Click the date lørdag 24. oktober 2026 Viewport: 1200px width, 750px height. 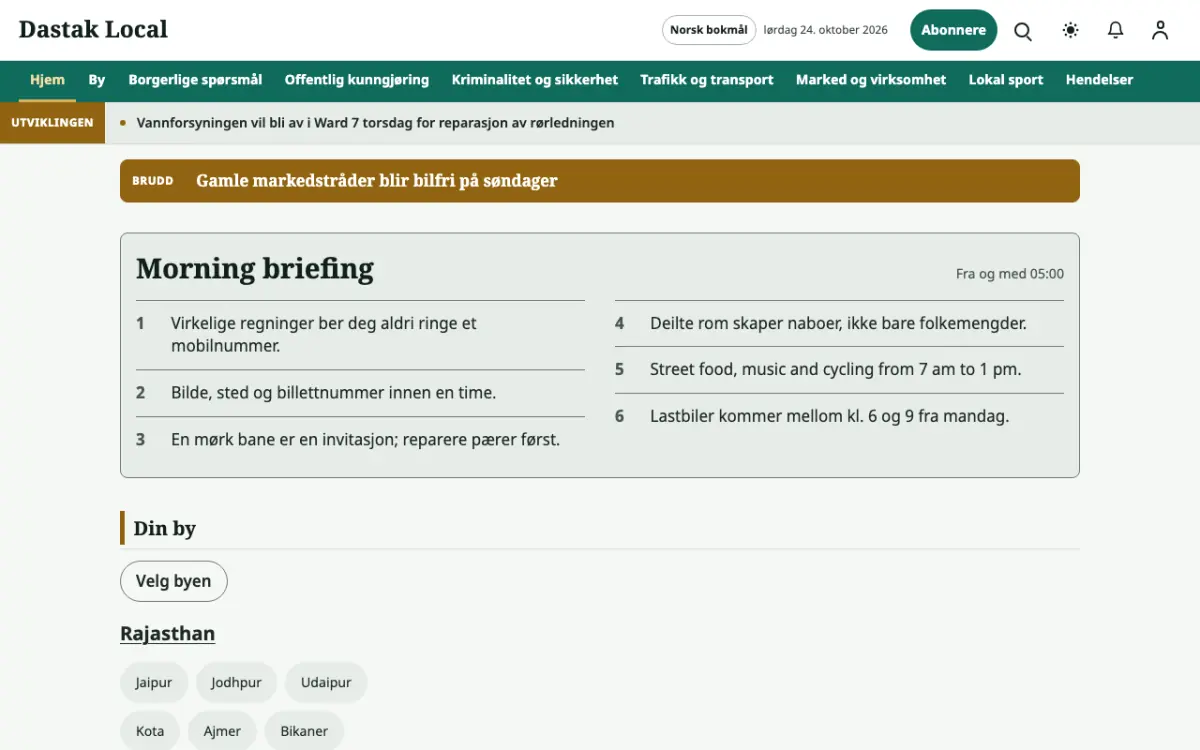point(826,30)
